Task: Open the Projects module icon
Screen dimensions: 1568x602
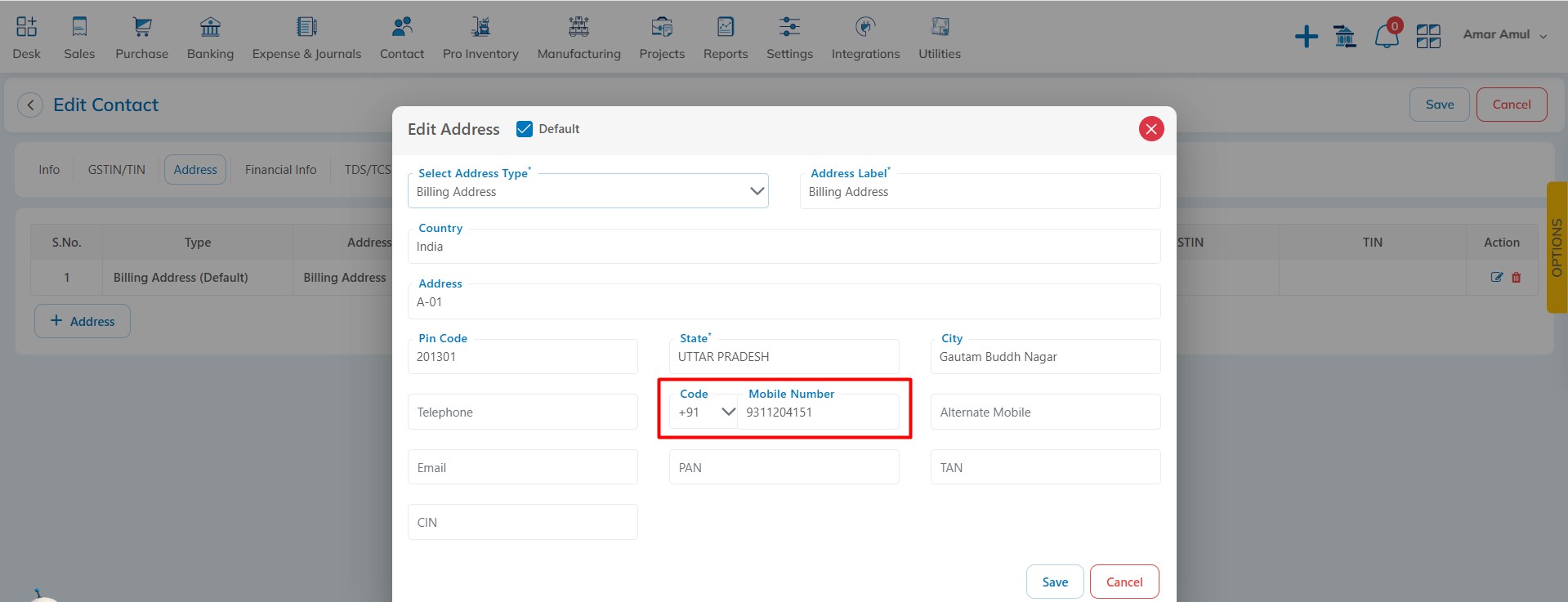Action: click(x=662, y=27)
